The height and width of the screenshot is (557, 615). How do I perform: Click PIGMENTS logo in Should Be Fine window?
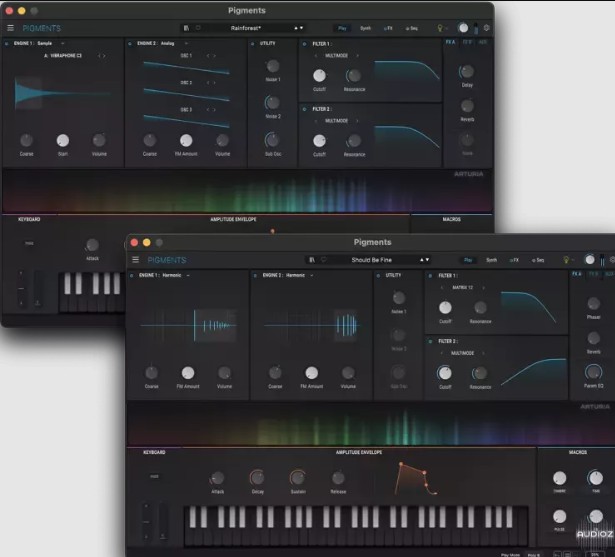(x=167, y=260)
